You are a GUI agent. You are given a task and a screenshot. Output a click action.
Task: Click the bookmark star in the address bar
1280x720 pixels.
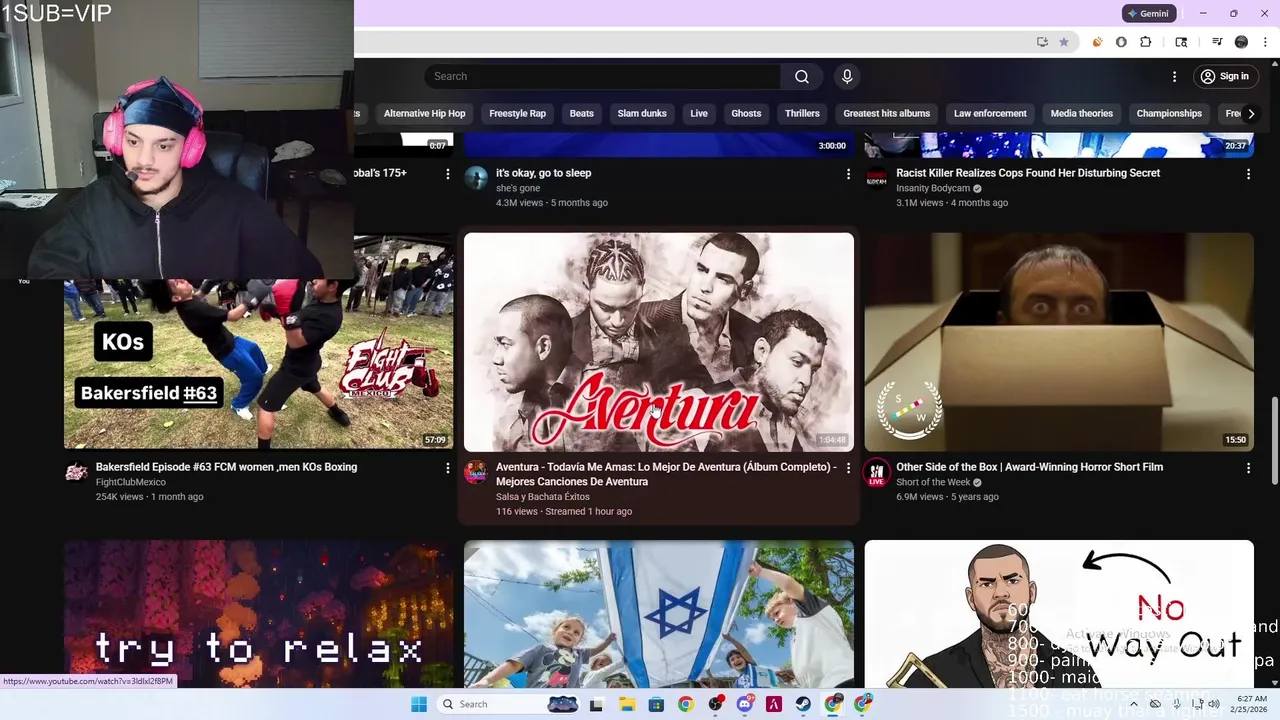pos(1063,42)
